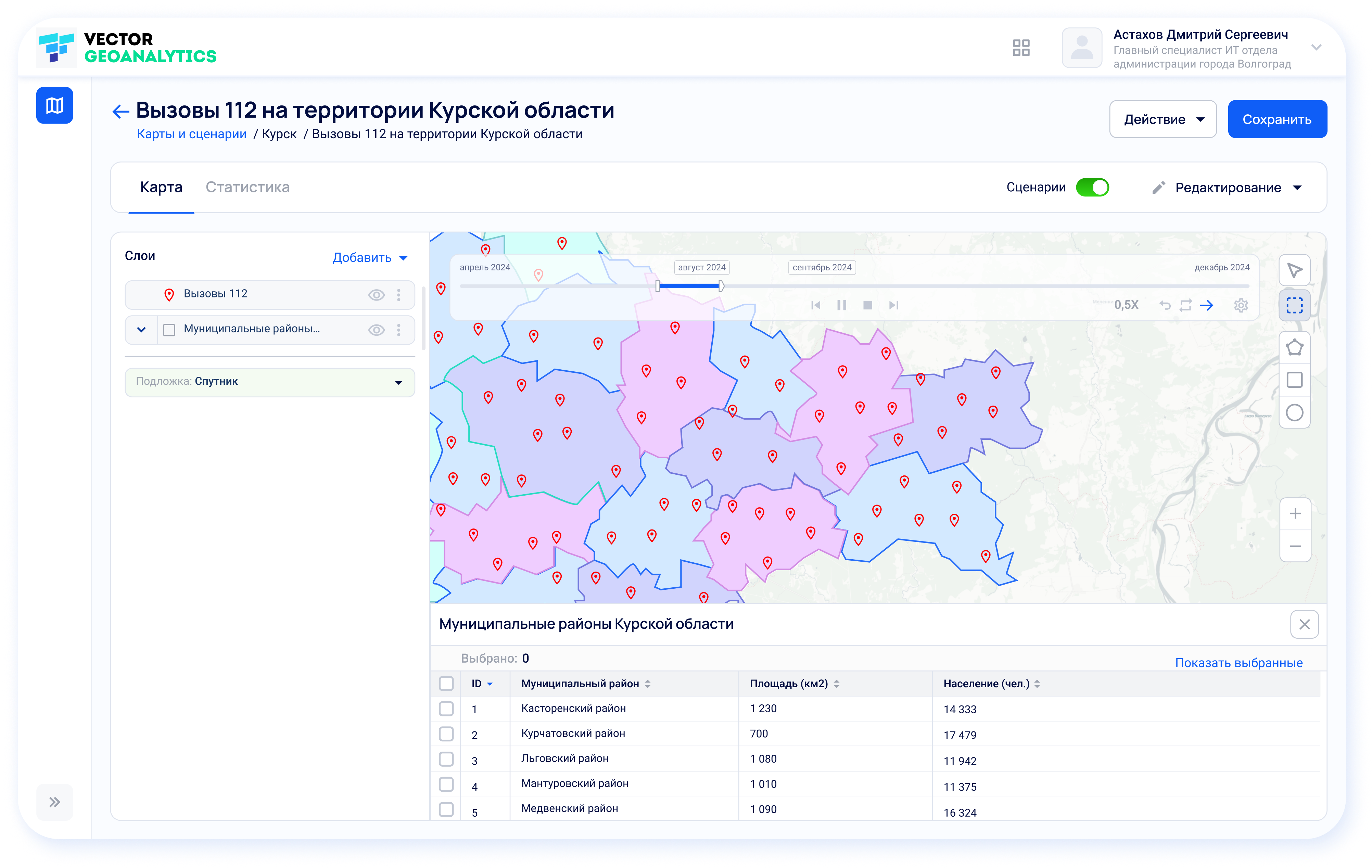Image resolution: width=1372 pixels, height=868 pixels.
Task: Choose the circle drawing tool
Action: [x=1295, y=413]
